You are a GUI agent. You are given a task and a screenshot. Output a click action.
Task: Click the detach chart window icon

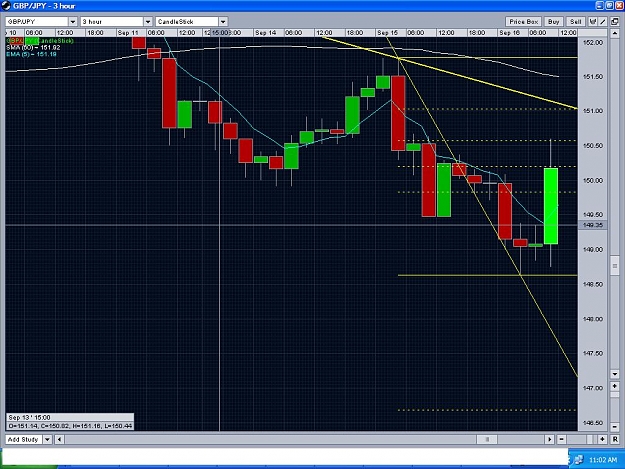[x=615, y=22]
